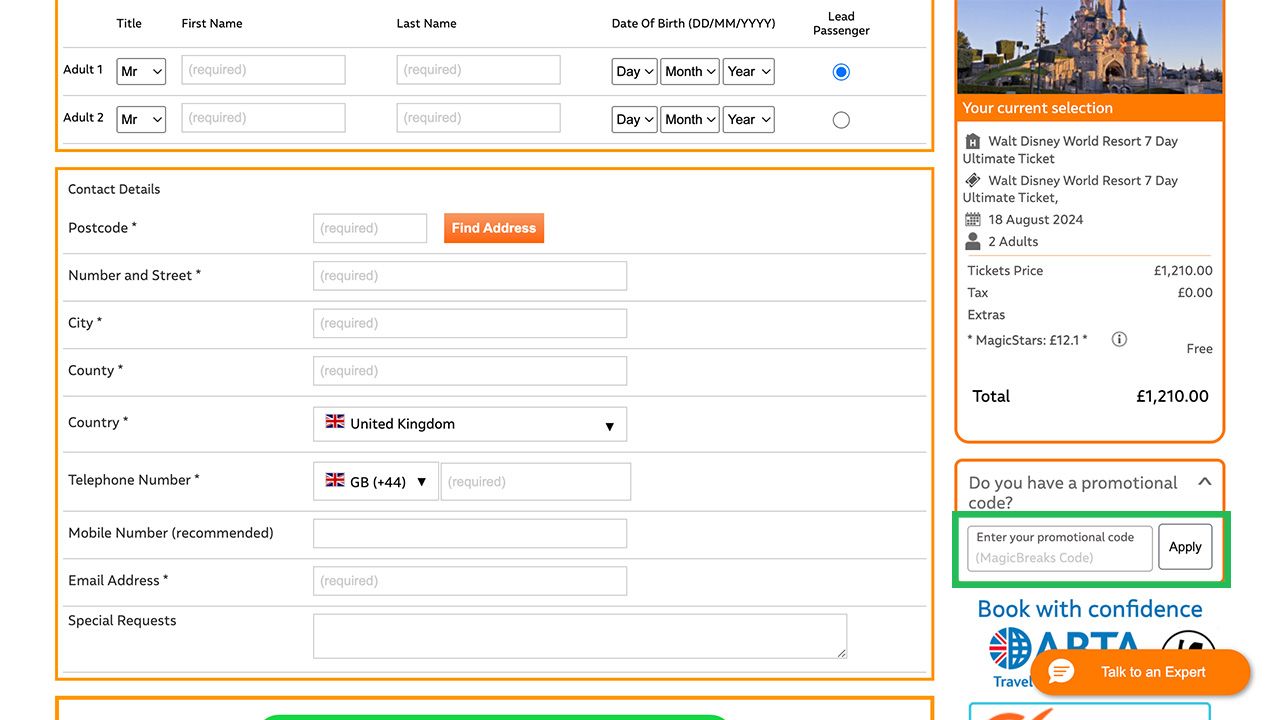Image resolution: width=1280 pixels, height=720 pixels.
Task: Click the promotional code input field
Action: coord(1060,548)
